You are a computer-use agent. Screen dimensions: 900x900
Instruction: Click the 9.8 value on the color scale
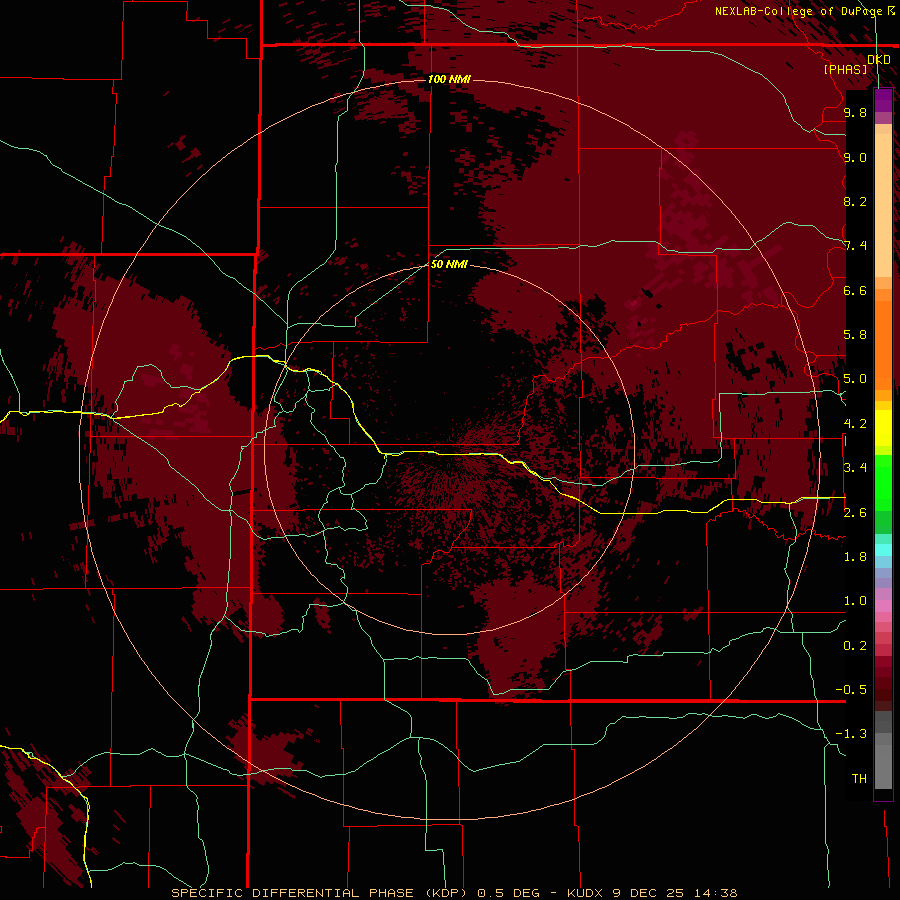click(x=855, y=113)
